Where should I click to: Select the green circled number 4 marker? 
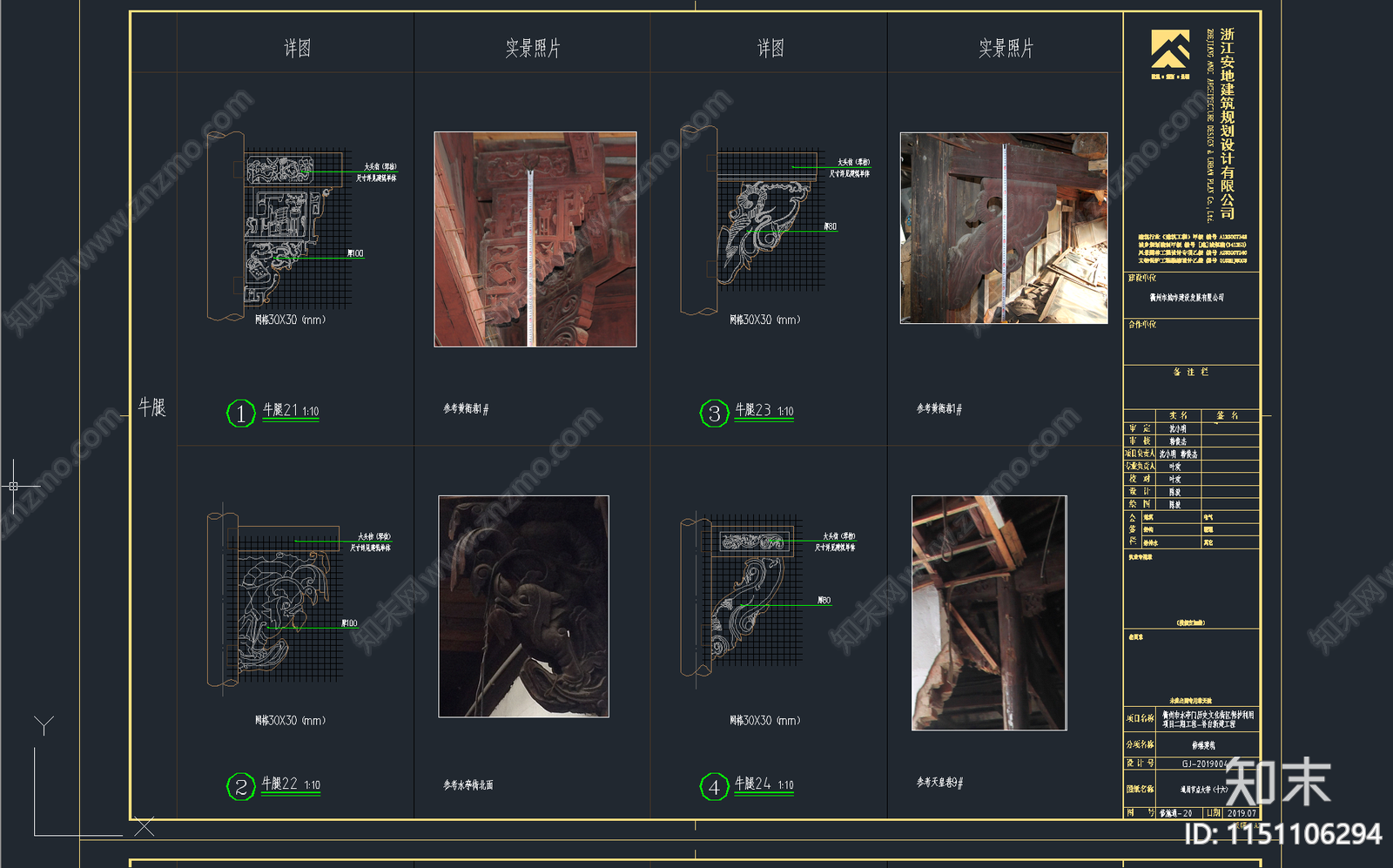click(x=715, y=787)
